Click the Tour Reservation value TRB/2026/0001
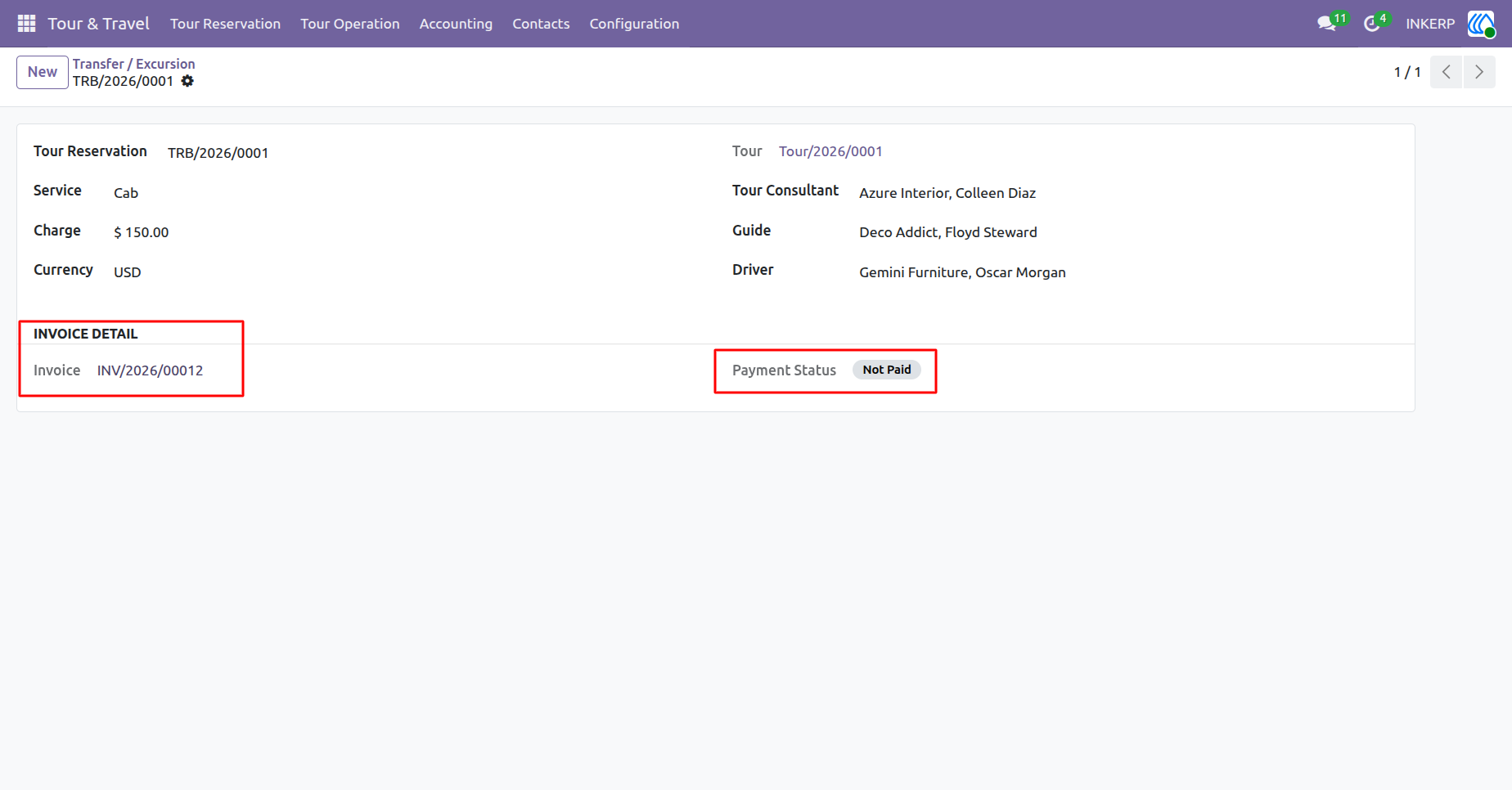Image resolution: width=1512 pixels, height=790 pixels. (218, 153)
